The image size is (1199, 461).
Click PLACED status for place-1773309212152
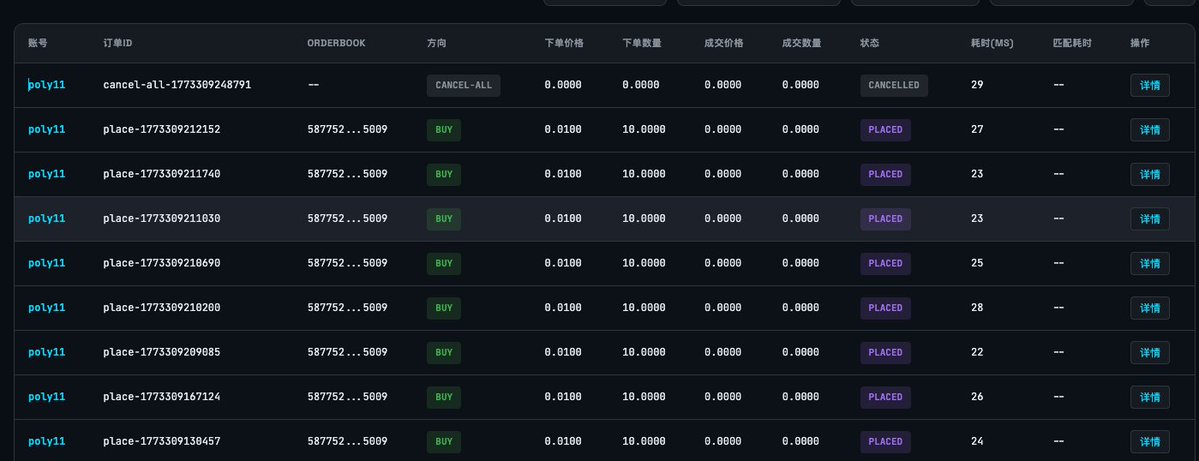(x=885, y=130)
